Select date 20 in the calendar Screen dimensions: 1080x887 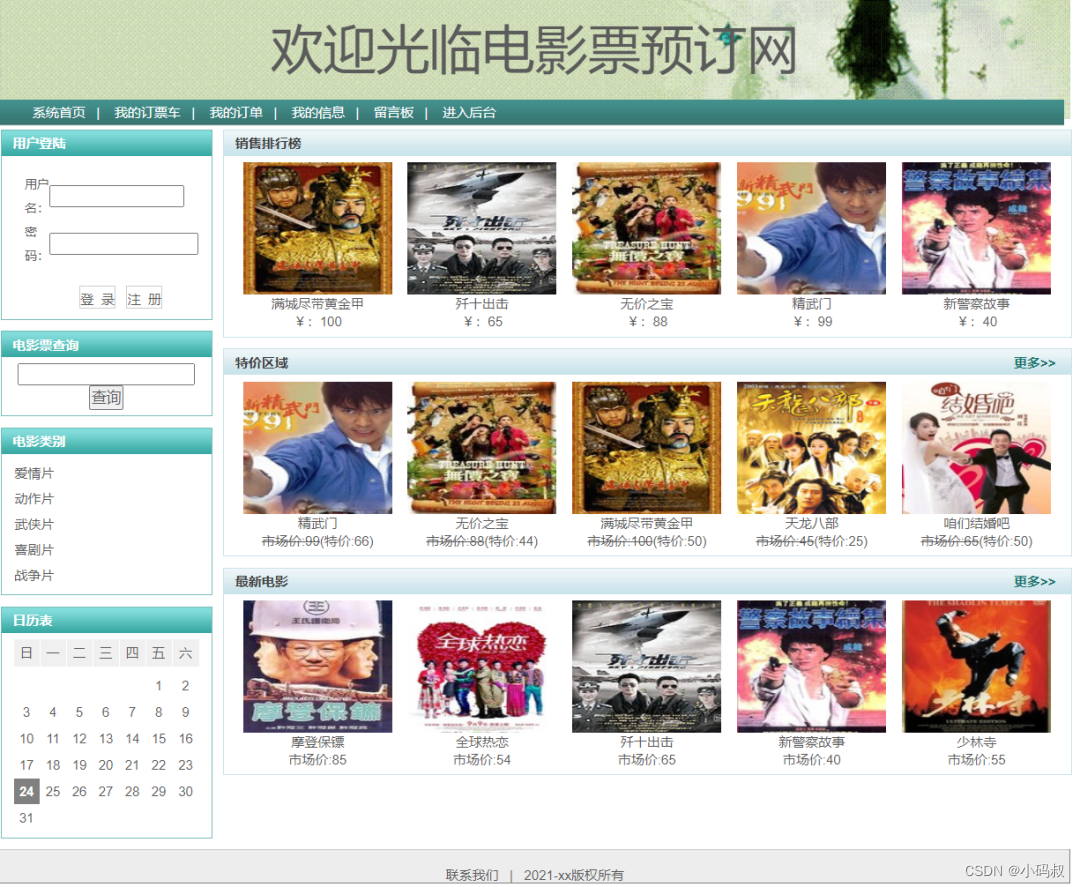click(x=105, y=765)
